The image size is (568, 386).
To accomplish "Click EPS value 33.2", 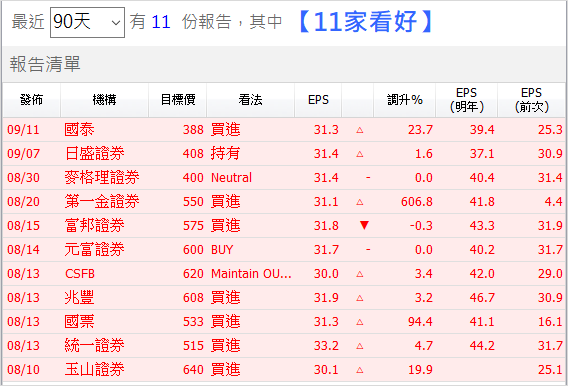I will (326, 345).
